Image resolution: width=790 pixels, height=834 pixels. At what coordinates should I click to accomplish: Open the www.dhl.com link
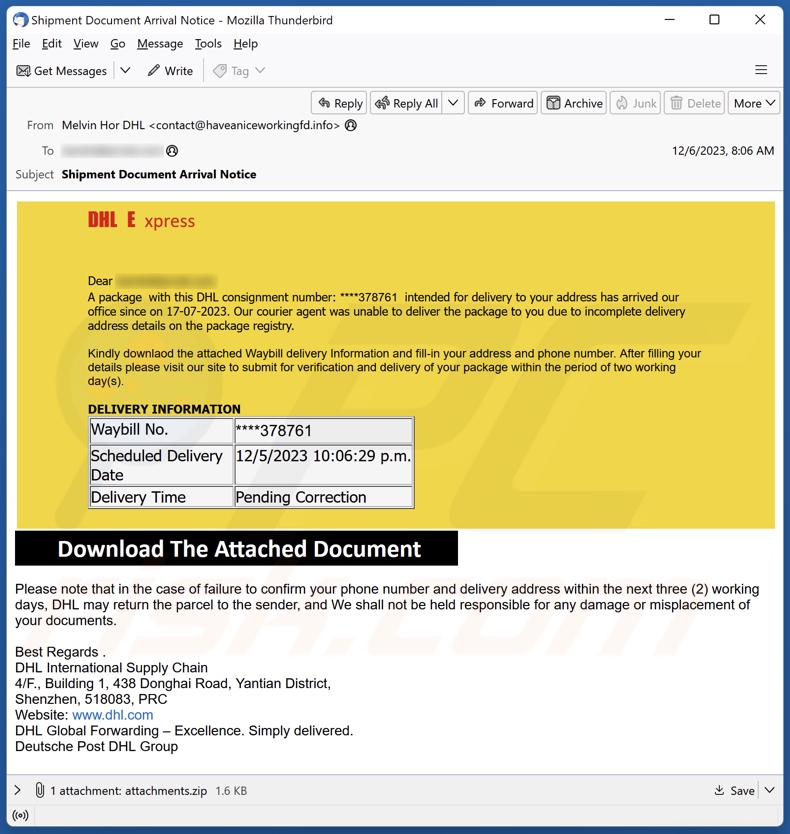(x=113, y=715)
